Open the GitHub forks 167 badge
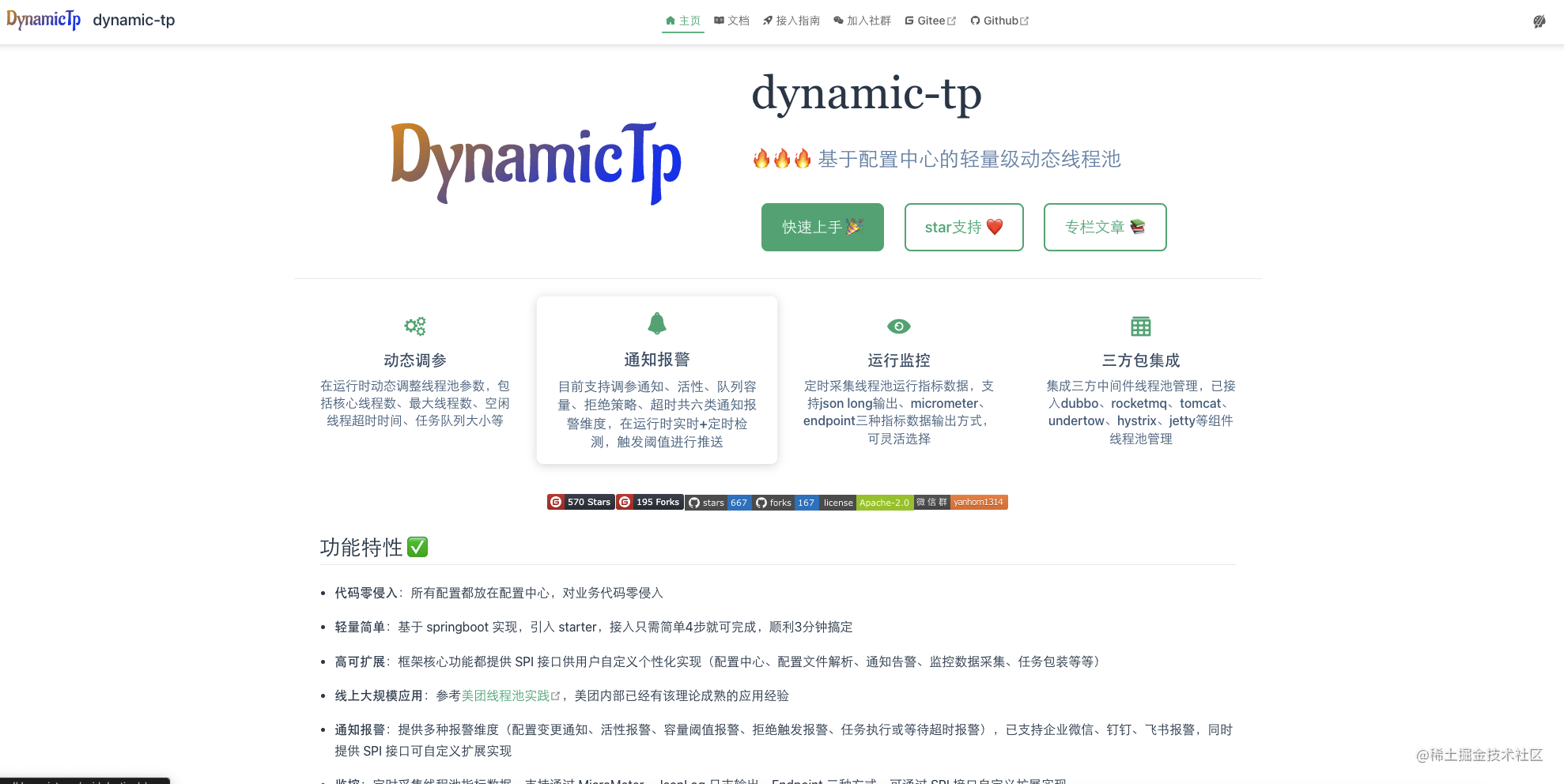The height and width of the screenshot is (784, 1564). [785, 503]
